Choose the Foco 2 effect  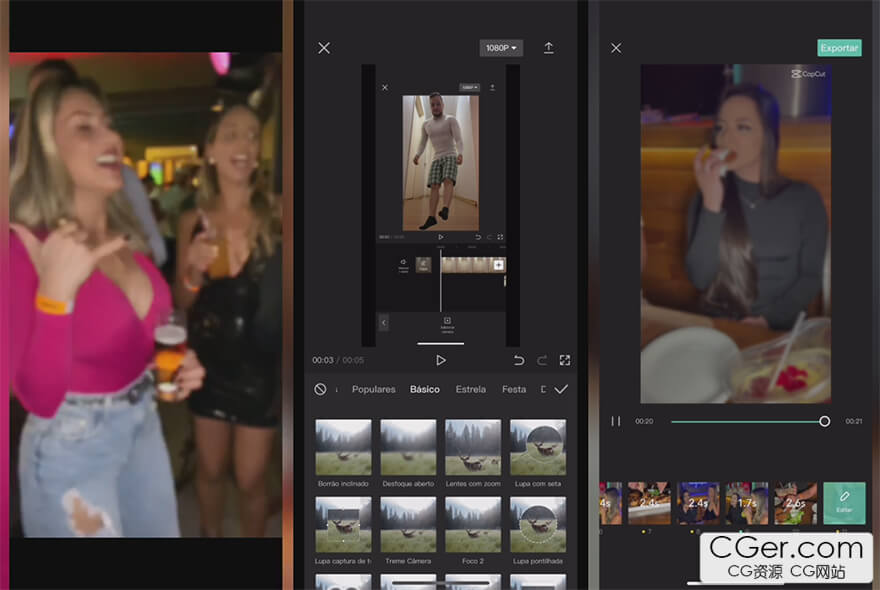point(473,525)
